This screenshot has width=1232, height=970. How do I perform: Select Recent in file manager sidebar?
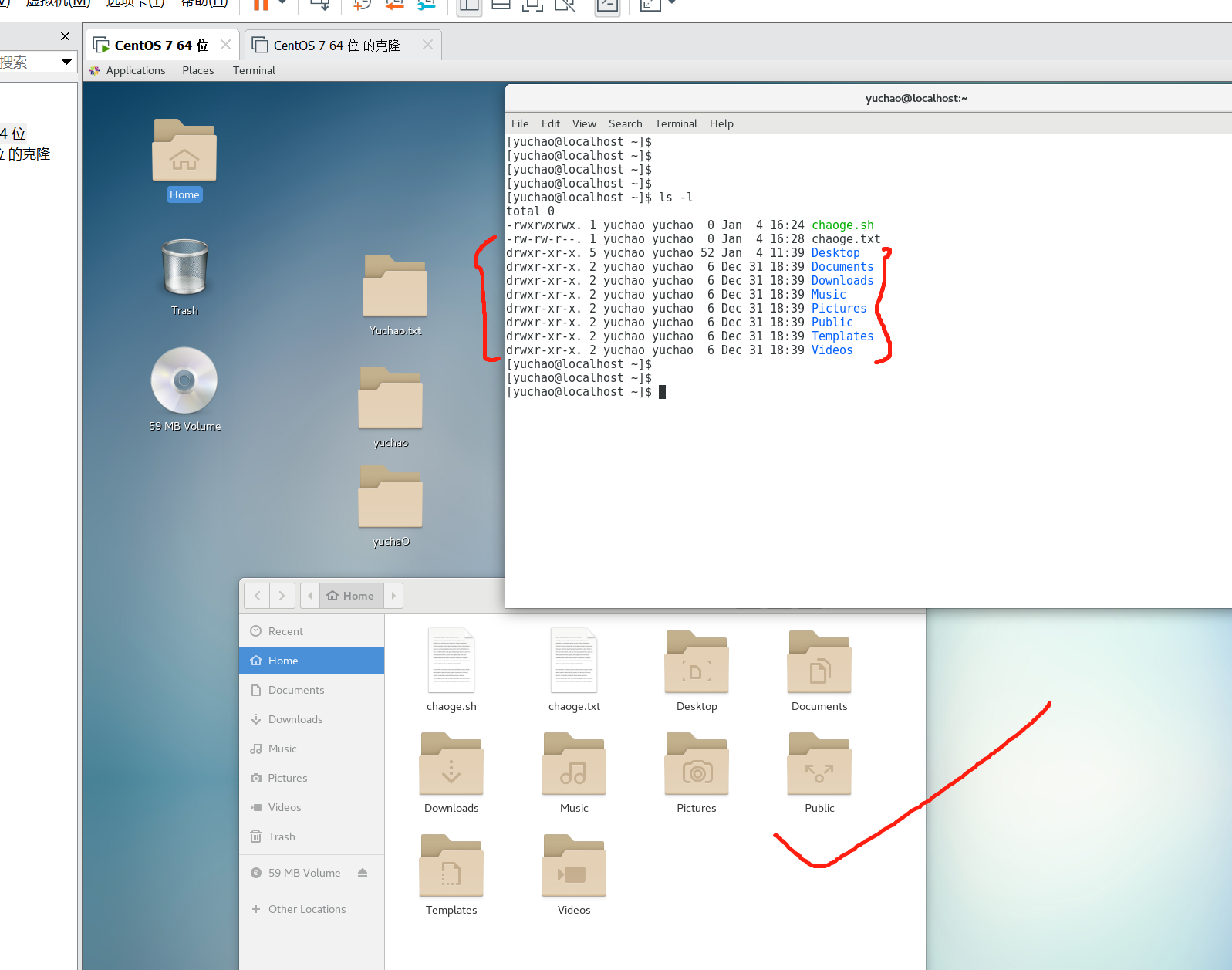click(285, 631)
